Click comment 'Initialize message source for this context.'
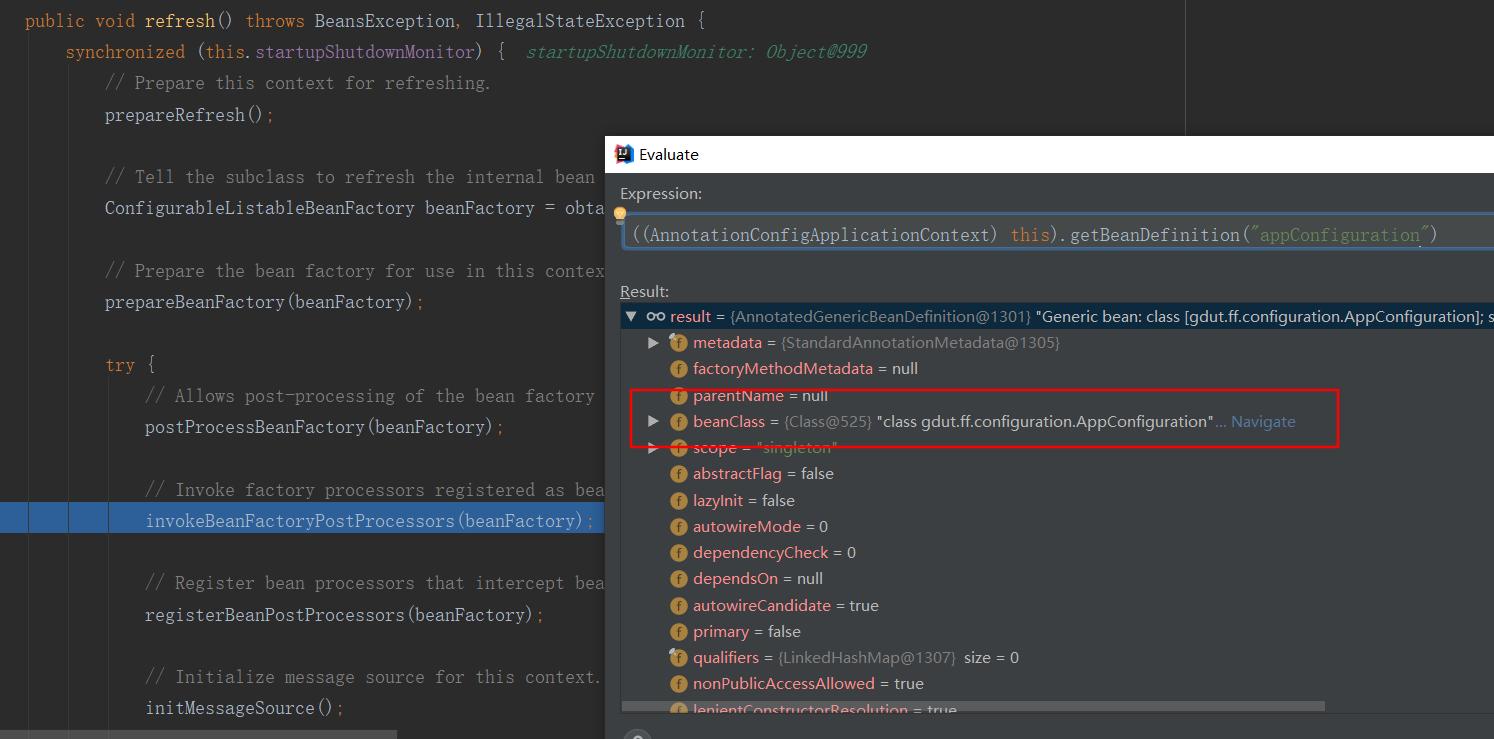The width and height of the screenshot is (1494, 739). [373, 677]
